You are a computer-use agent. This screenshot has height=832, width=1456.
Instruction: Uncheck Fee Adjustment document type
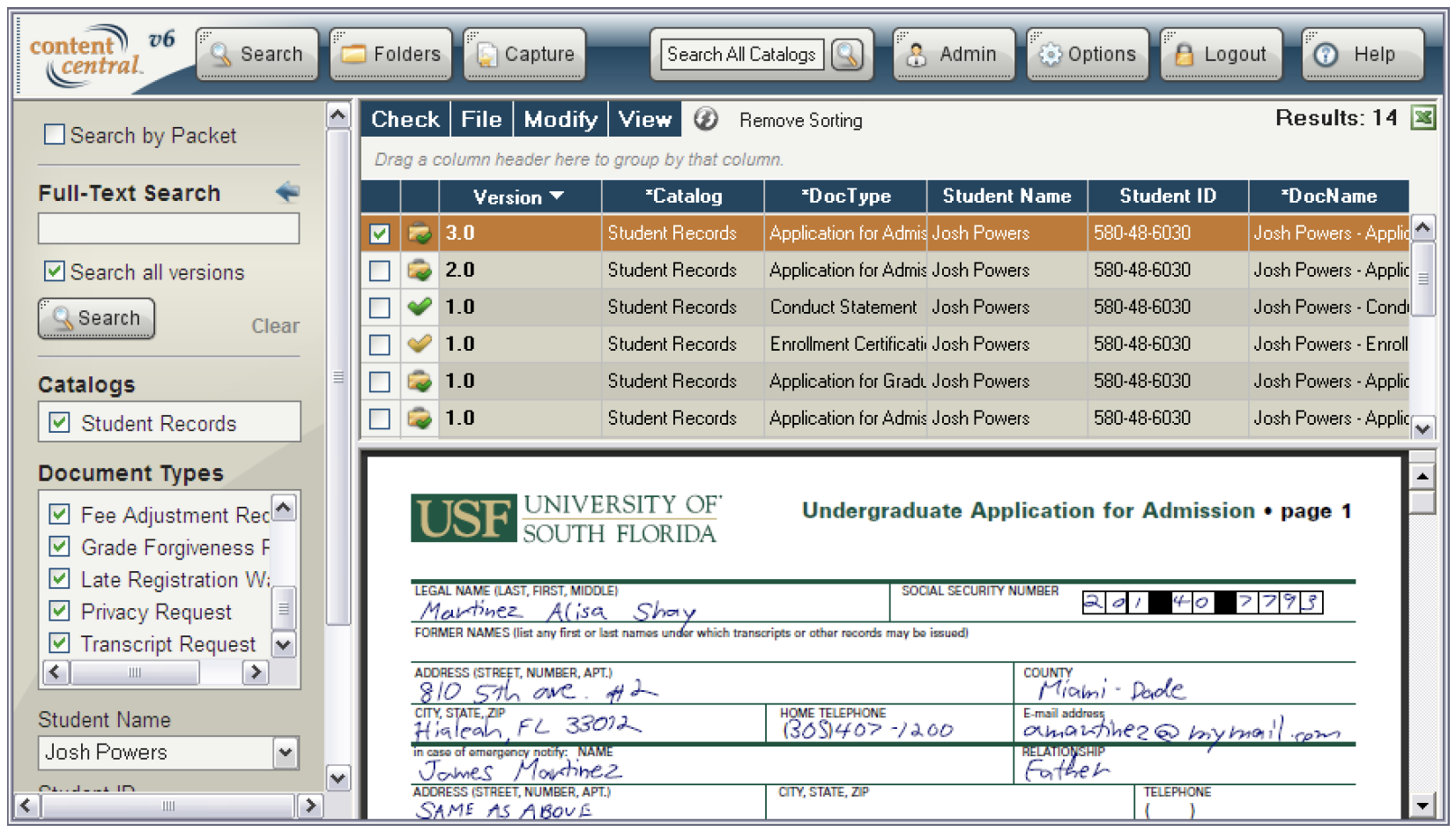(x=59, y=514)
